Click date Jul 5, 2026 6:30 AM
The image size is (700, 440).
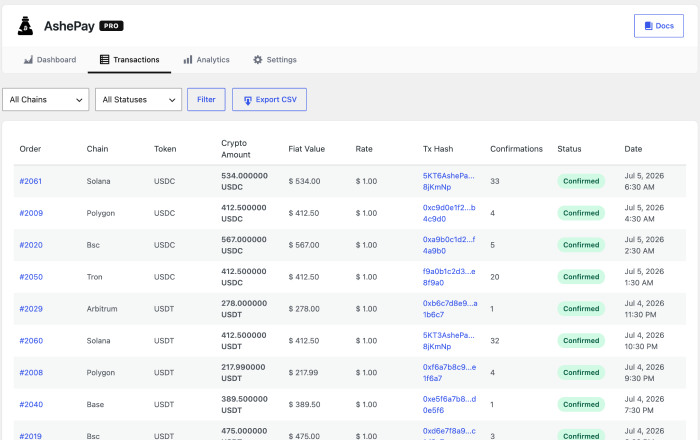[644, 181]
